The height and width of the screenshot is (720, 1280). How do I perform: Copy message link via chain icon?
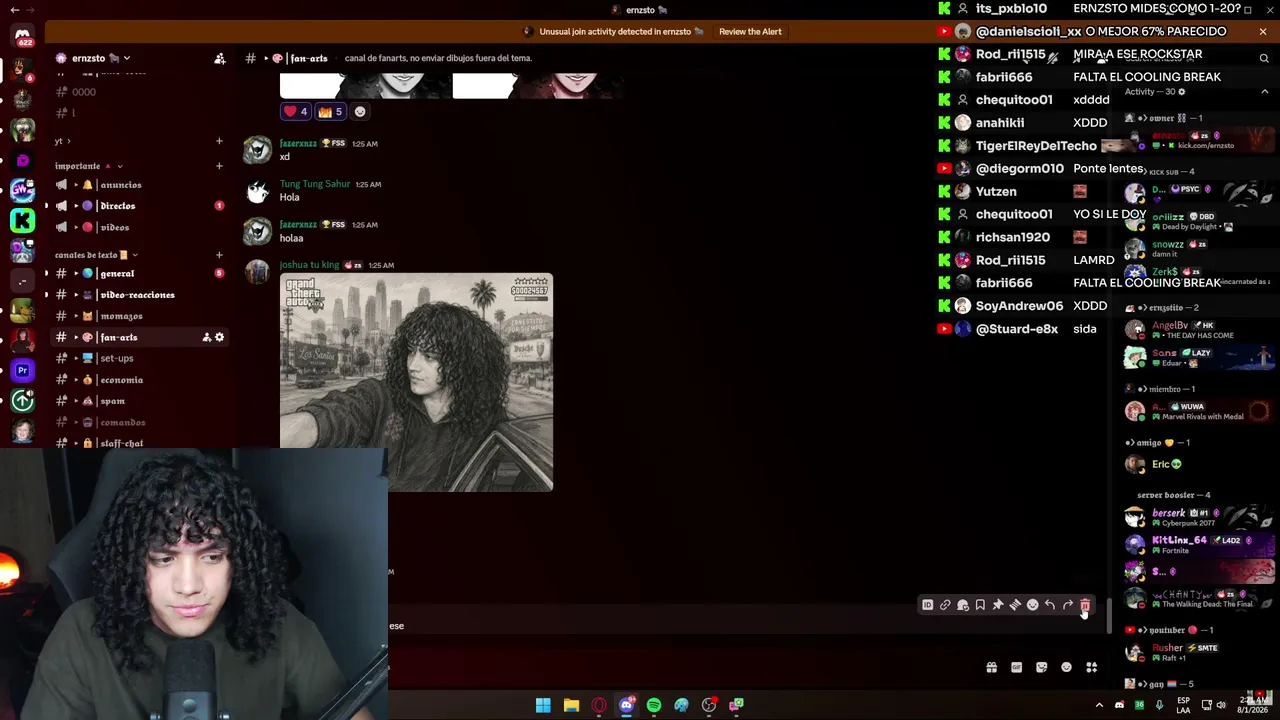[x=945, y=605]
